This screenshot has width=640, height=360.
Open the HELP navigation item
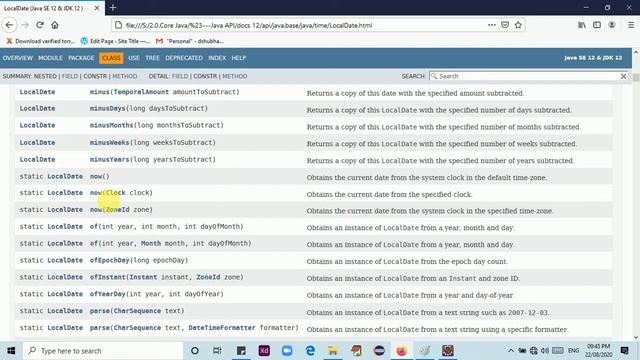[239, 58]
